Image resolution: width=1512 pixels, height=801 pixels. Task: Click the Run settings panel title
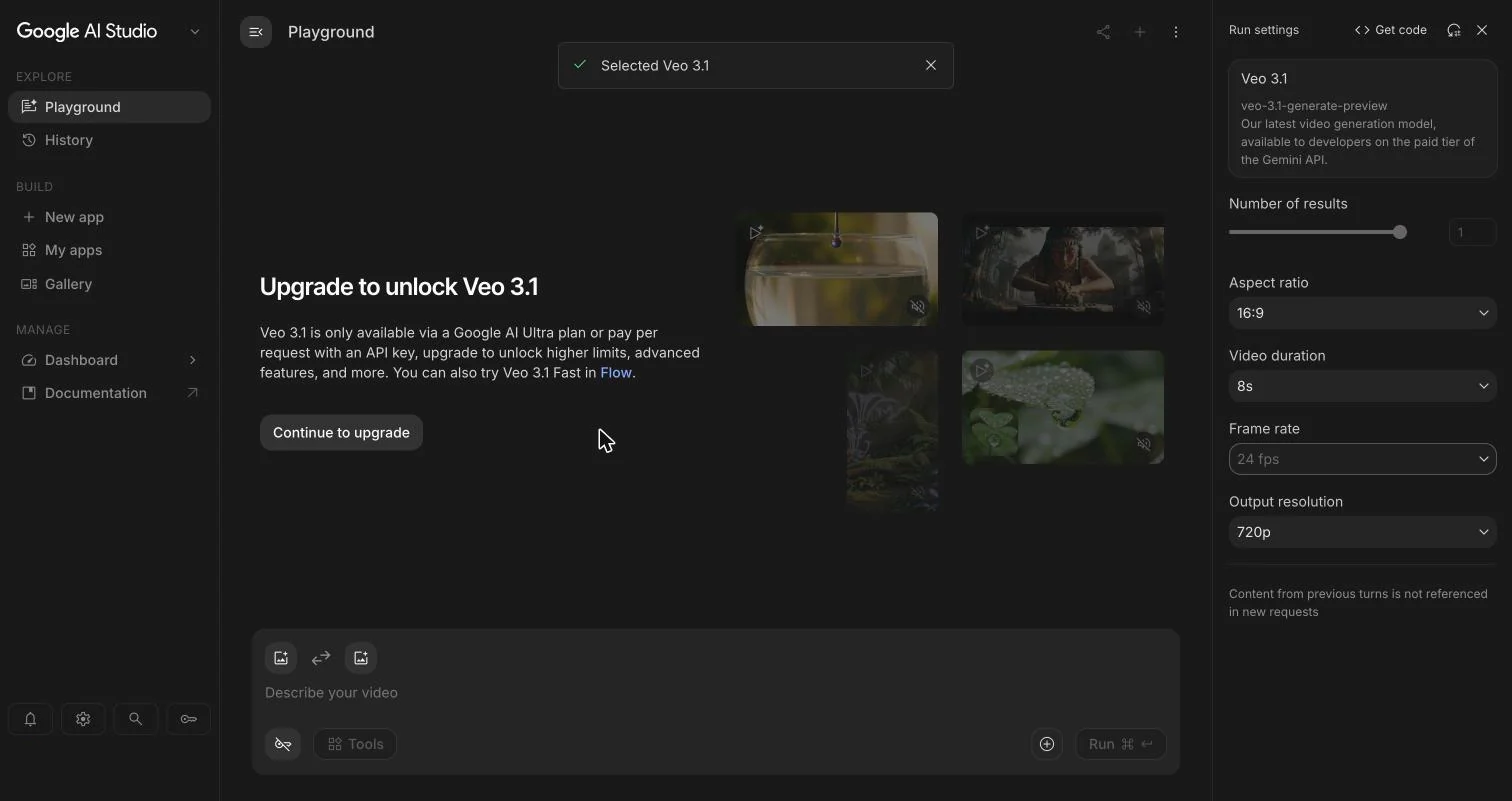[x=1264, y=30]
